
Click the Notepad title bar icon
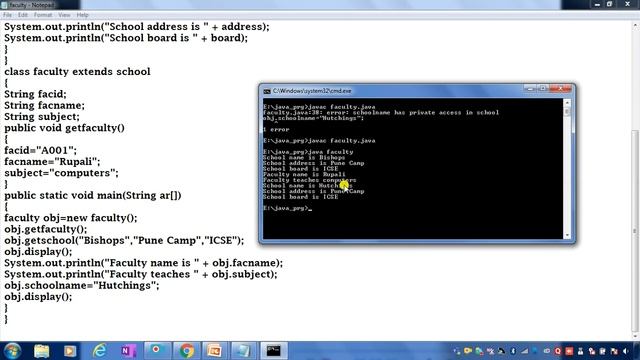click(x=4, y=5)
